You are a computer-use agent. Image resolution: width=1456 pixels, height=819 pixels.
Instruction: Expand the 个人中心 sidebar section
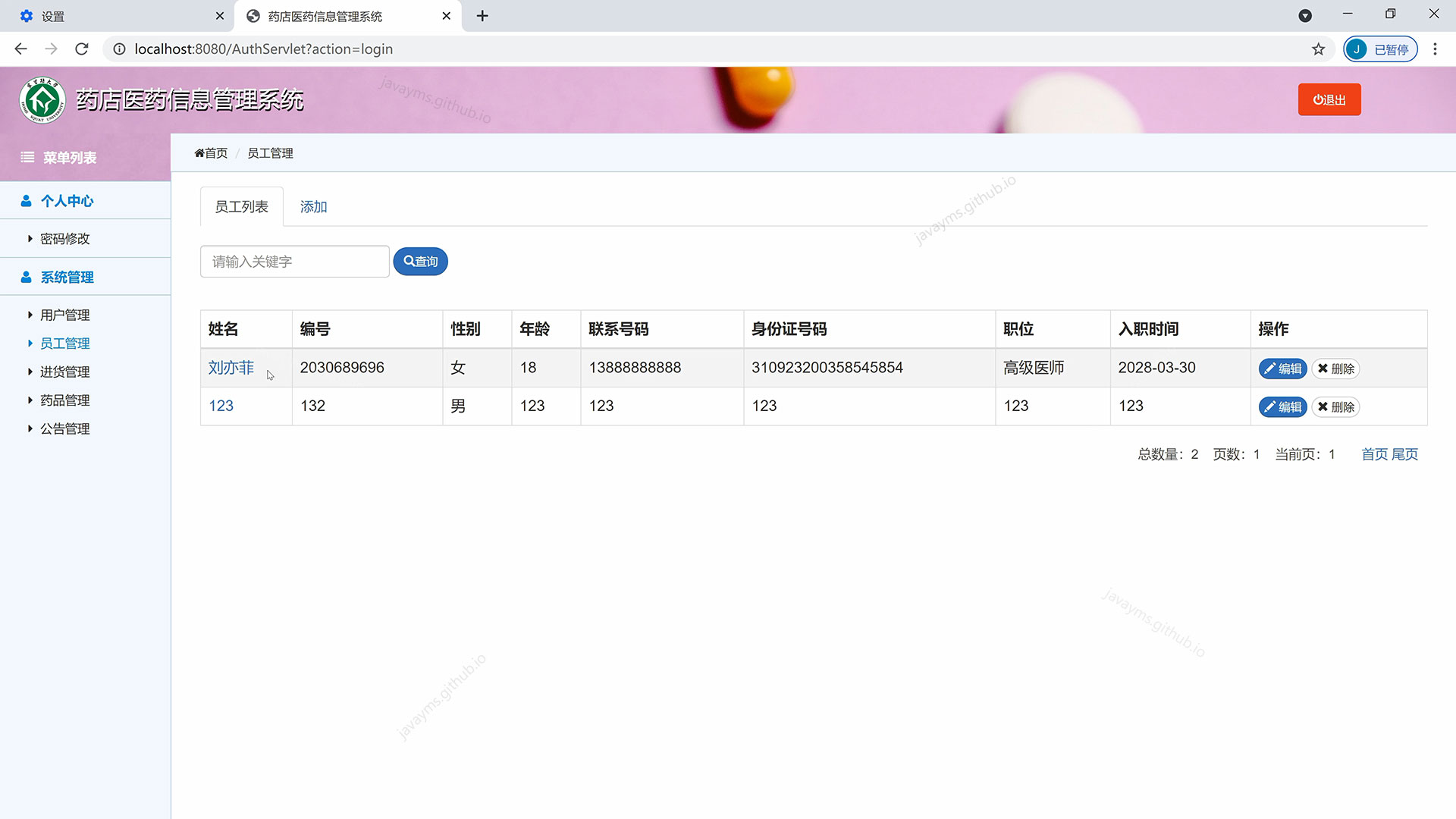(x=67, y=201)
